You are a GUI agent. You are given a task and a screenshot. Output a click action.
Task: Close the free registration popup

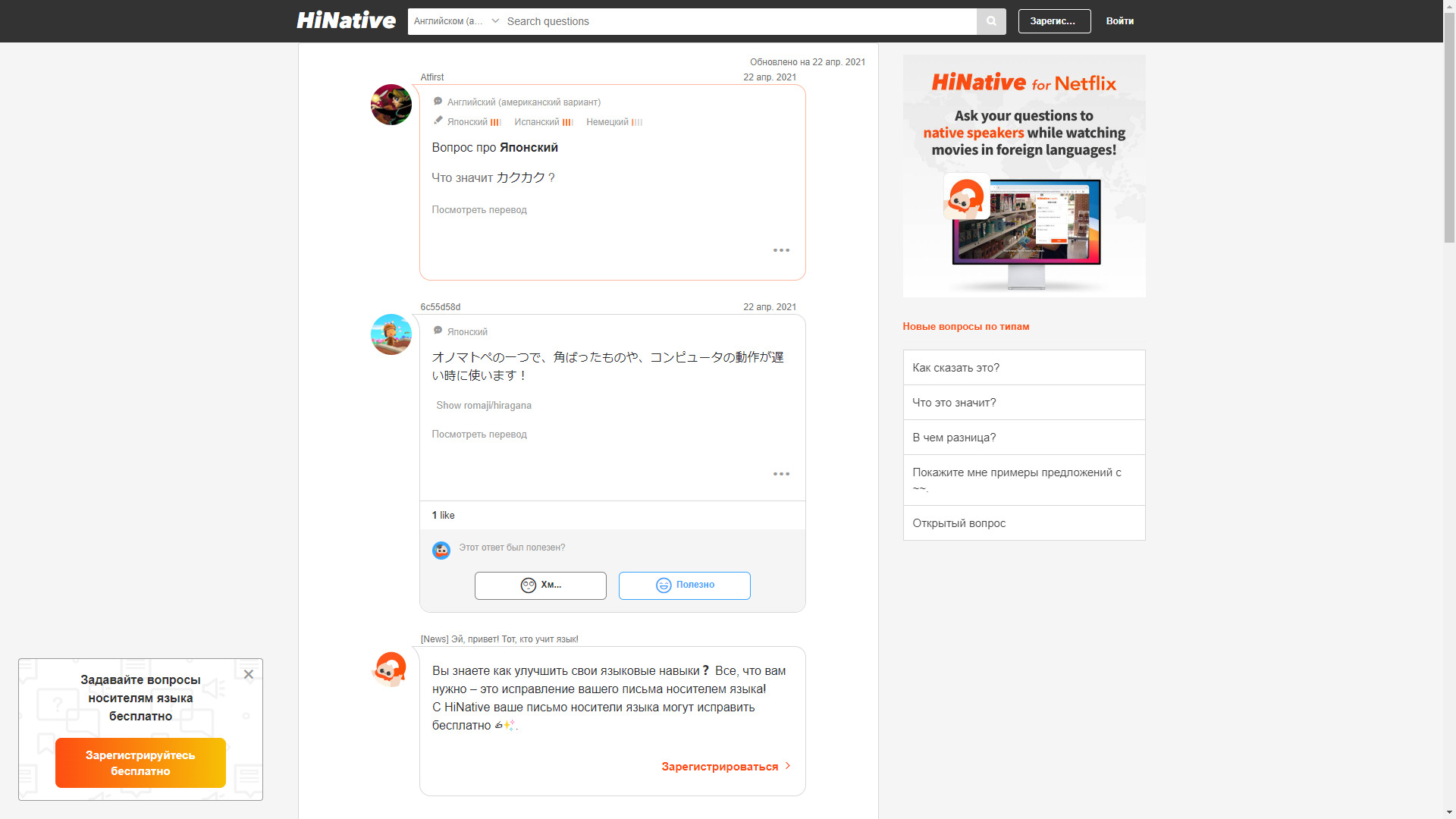[x=248, y=674]
